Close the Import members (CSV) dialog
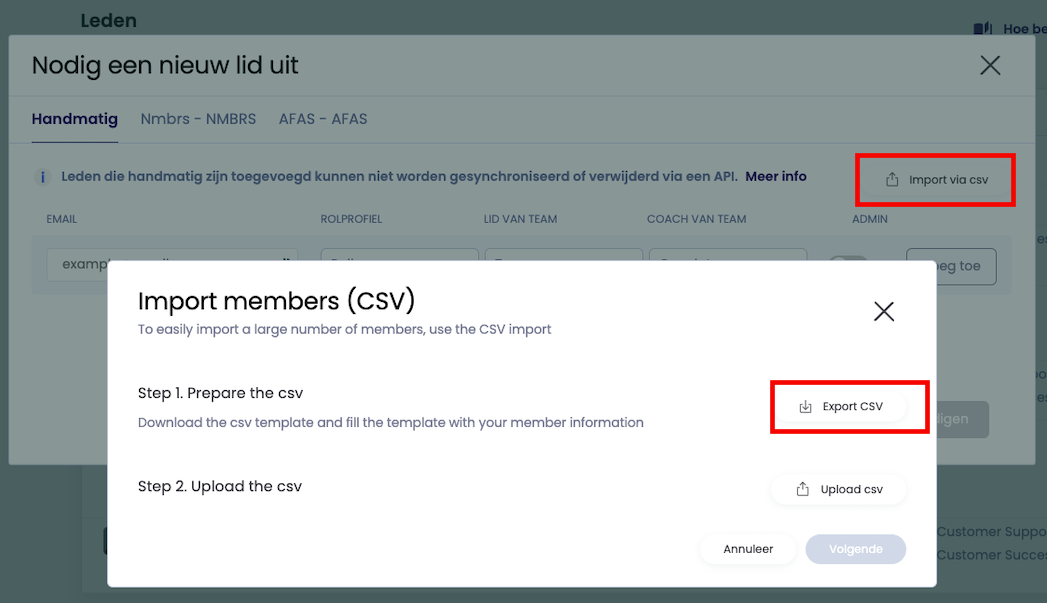The image size is (1047, 603). coord(884,311)
